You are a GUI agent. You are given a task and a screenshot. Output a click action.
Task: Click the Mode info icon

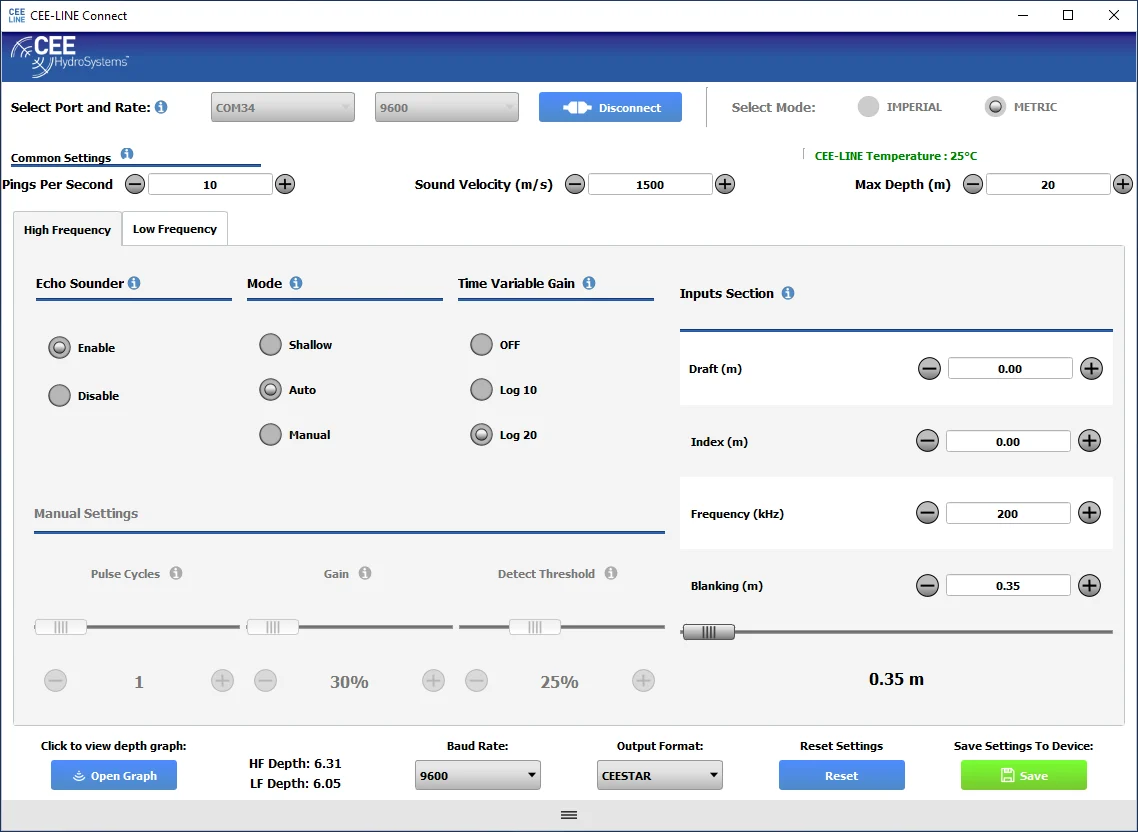point(296,283)
